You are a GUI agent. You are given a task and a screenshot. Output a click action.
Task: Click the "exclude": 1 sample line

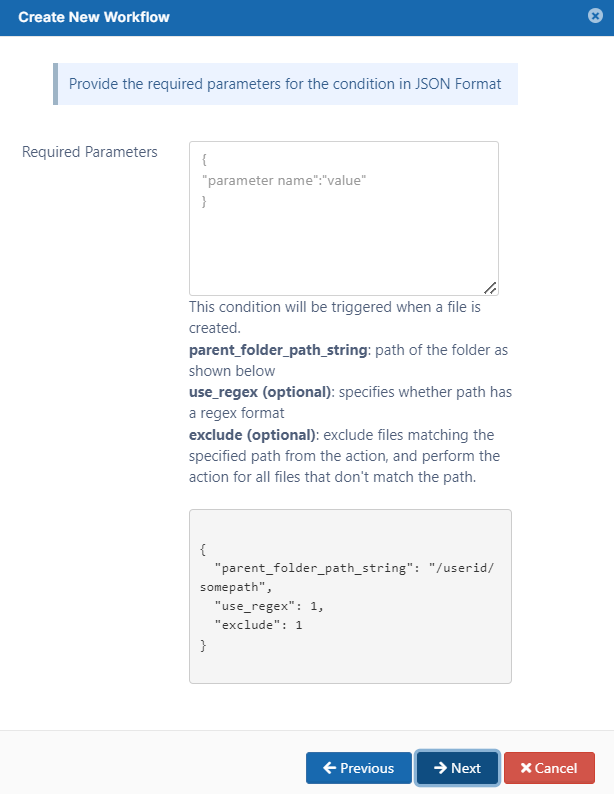[259, 625]
